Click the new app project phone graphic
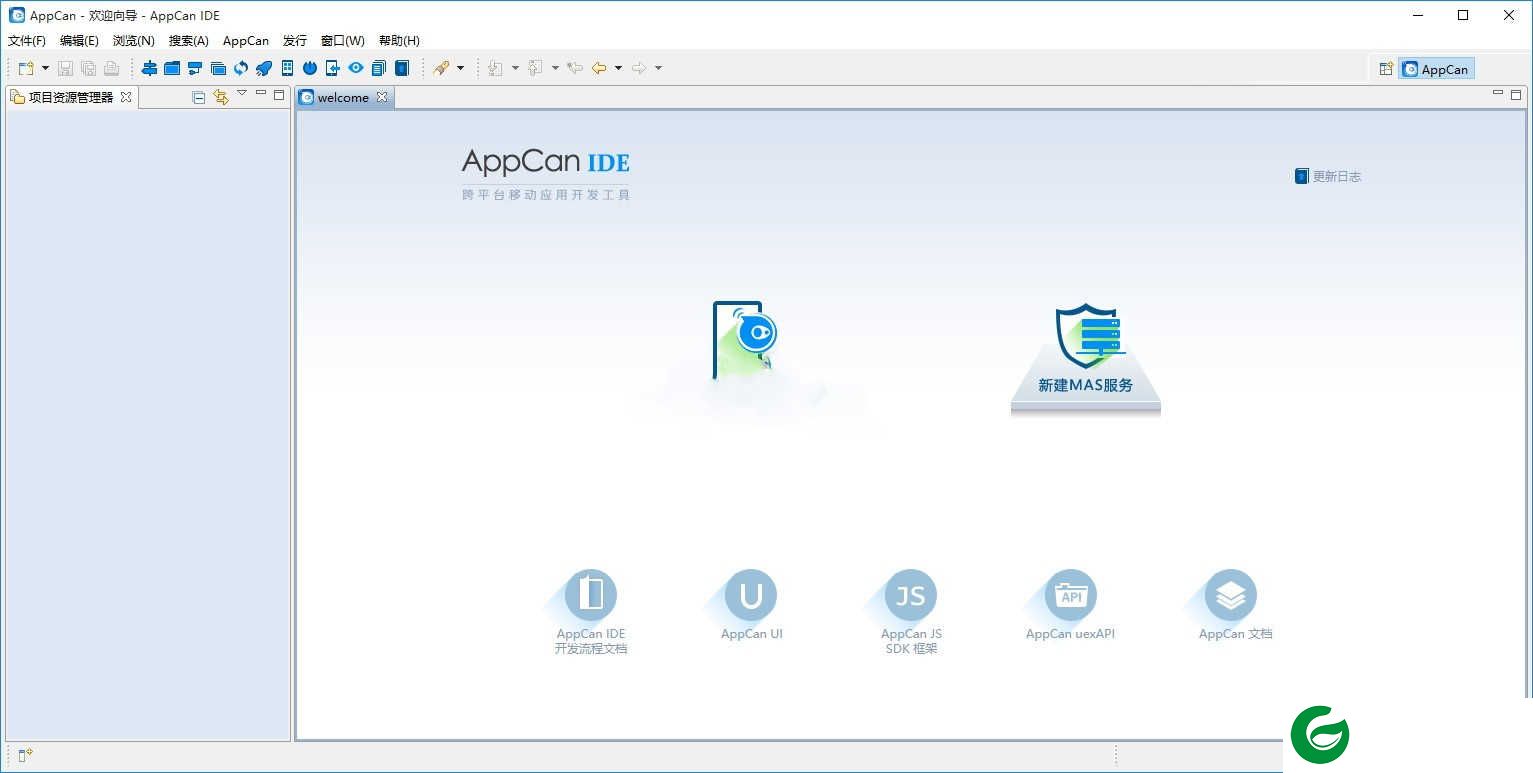 745,341
